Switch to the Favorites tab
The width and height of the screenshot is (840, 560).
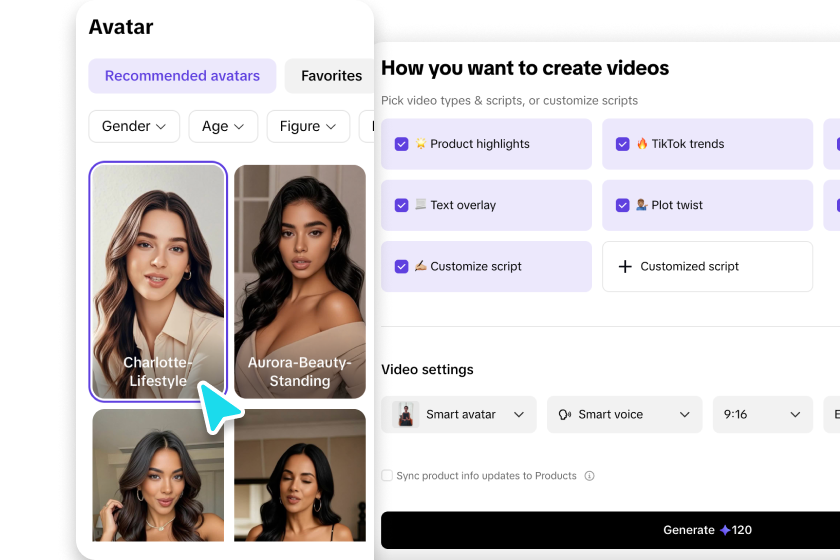[331, 76]
